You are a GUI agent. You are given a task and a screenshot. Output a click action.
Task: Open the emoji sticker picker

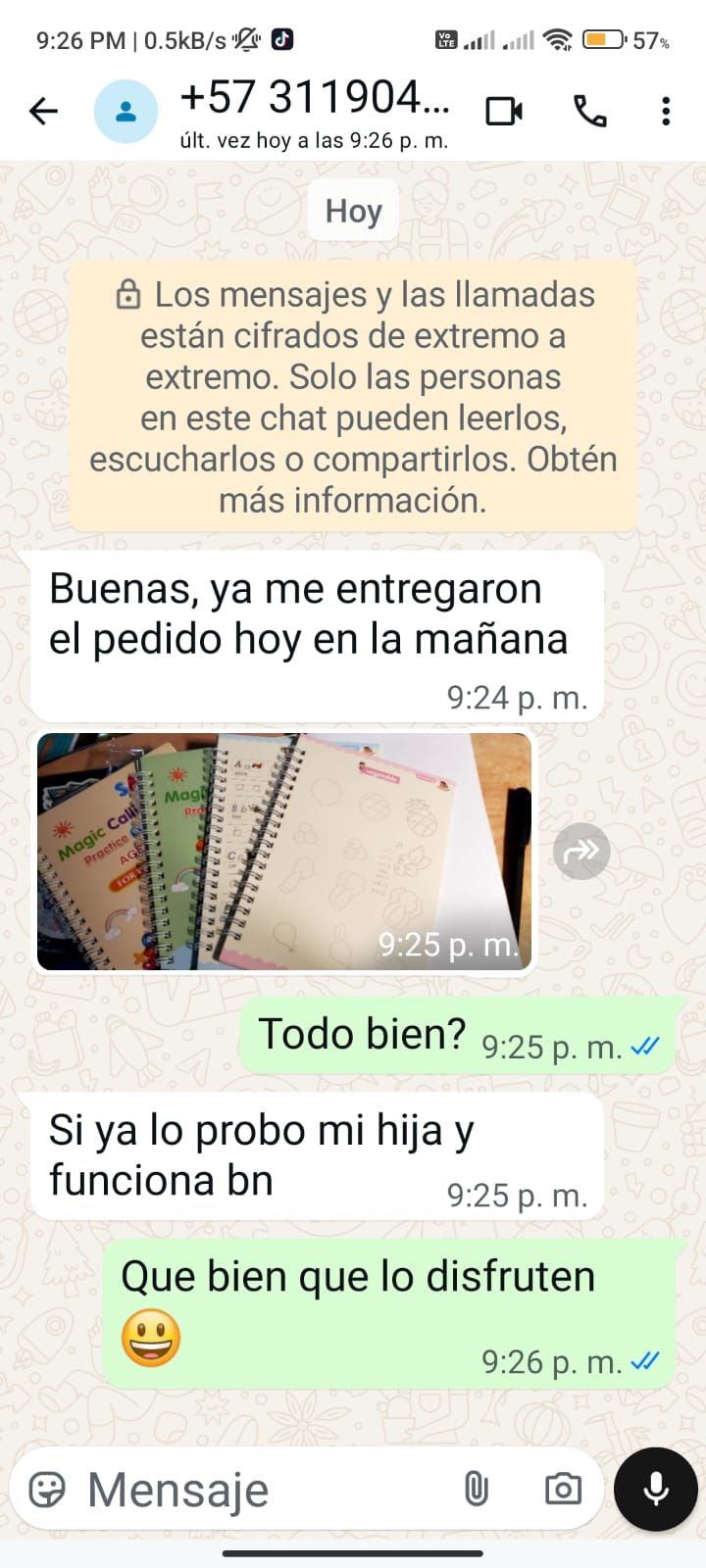47,1490
